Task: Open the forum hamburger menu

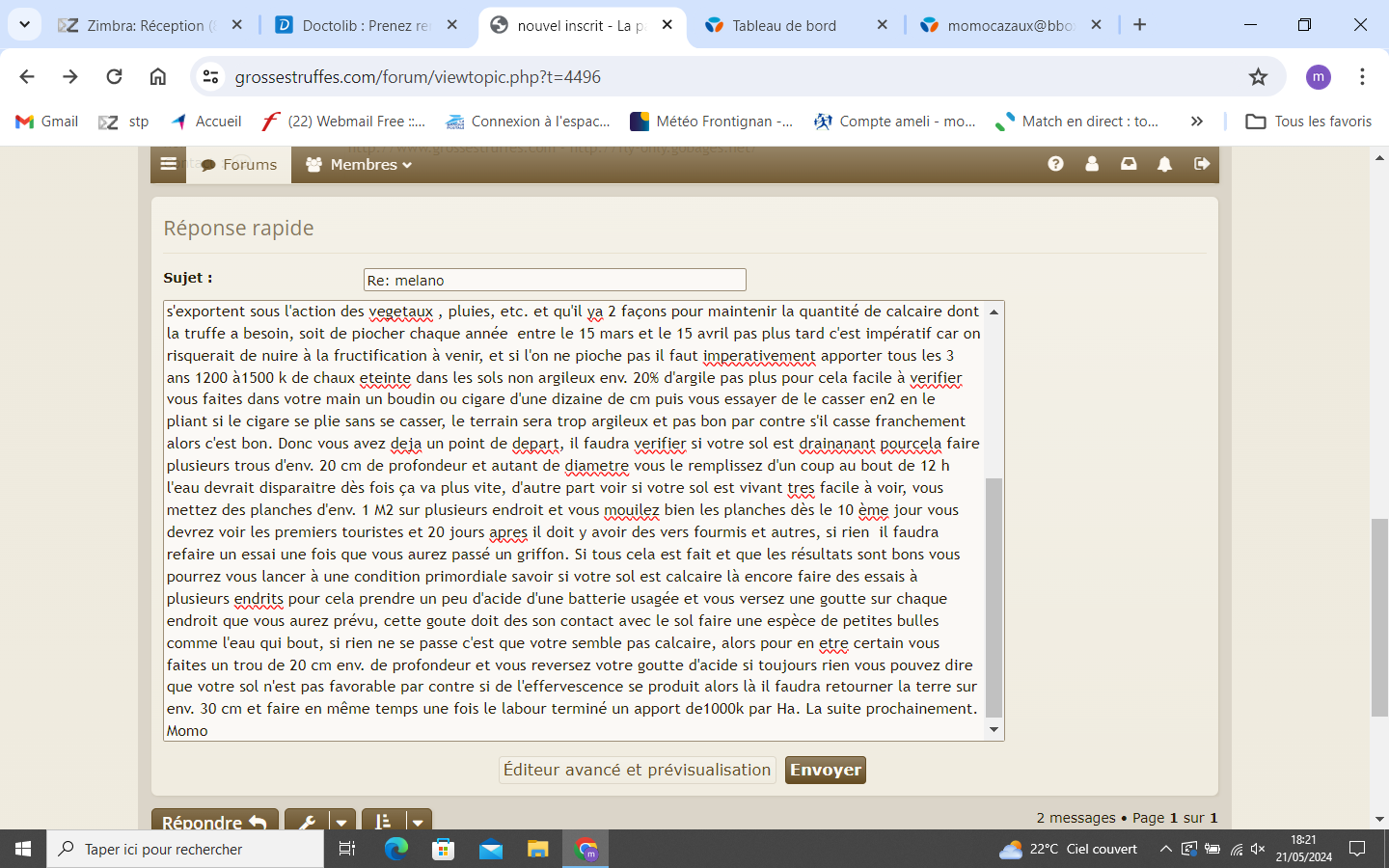Action: tap(168, 164)
